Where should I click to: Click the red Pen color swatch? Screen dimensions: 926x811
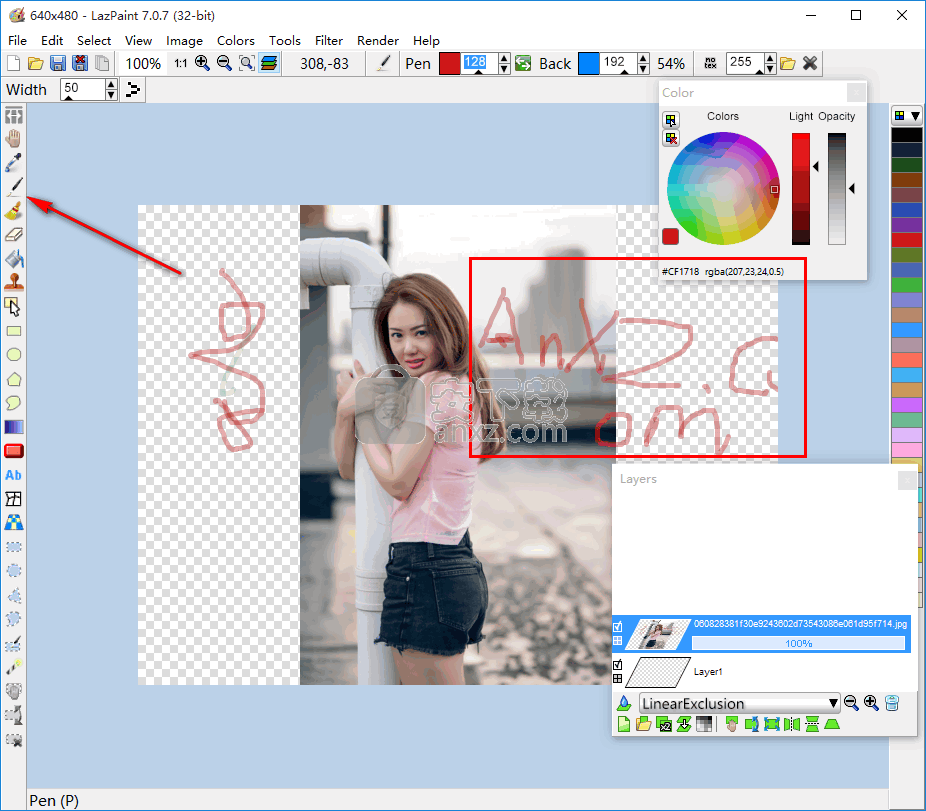pos(449,63)
